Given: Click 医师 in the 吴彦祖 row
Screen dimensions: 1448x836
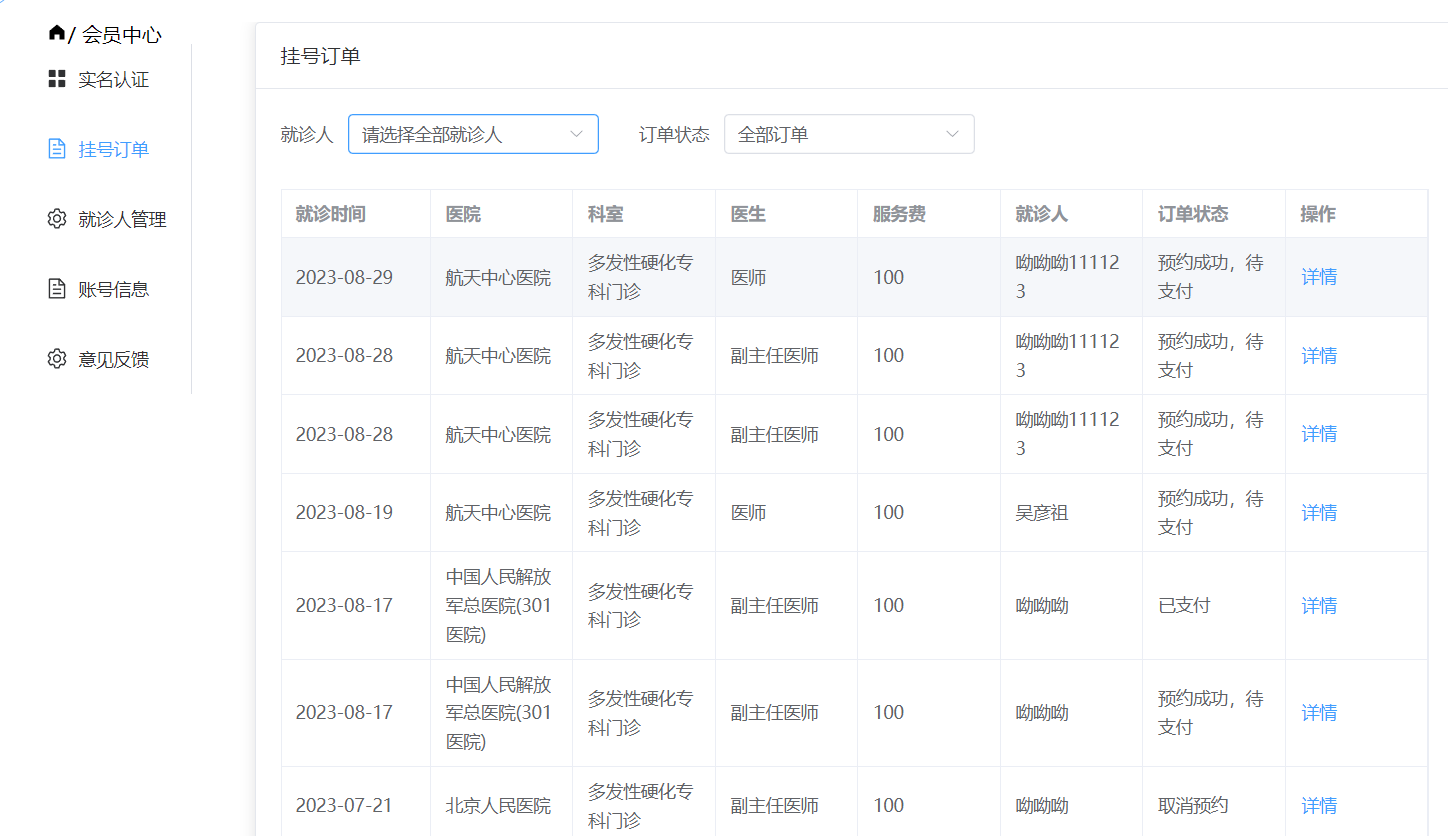Looking at the screenshot, I should point(748,512).
